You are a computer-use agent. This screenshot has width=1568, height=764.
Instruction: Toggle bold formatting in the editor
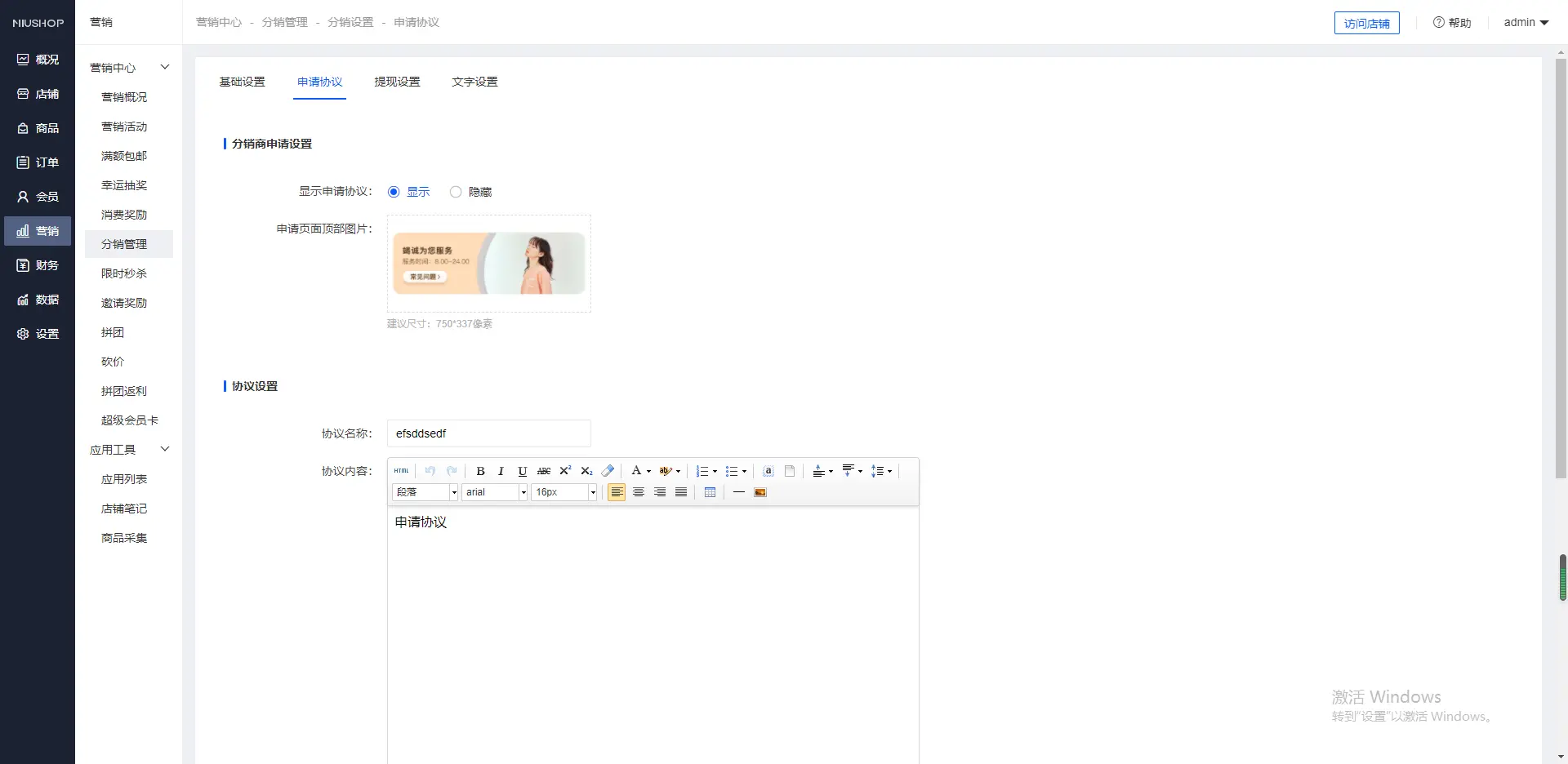coord(480,471)
